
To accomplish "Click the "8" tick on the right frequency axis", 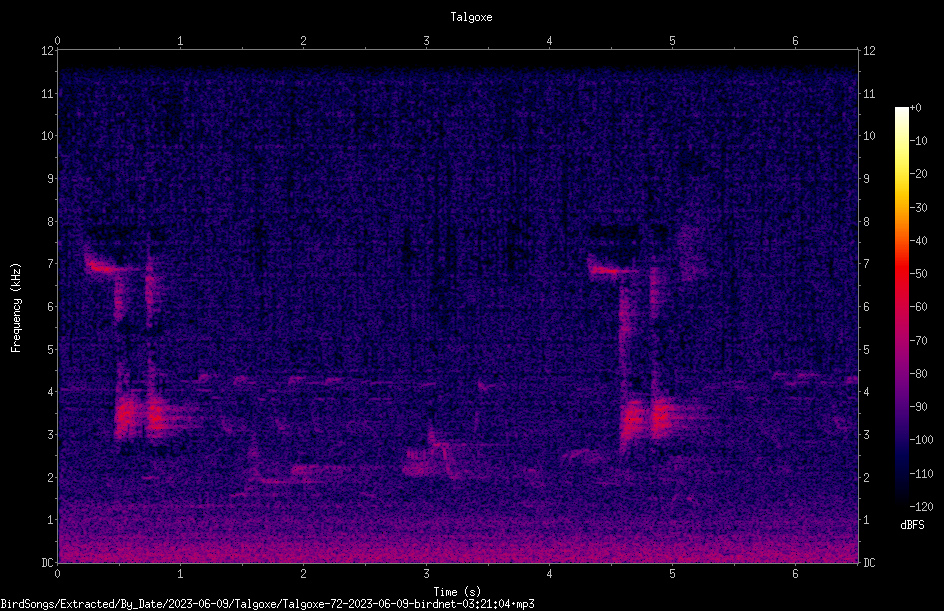I will point(866,222).
